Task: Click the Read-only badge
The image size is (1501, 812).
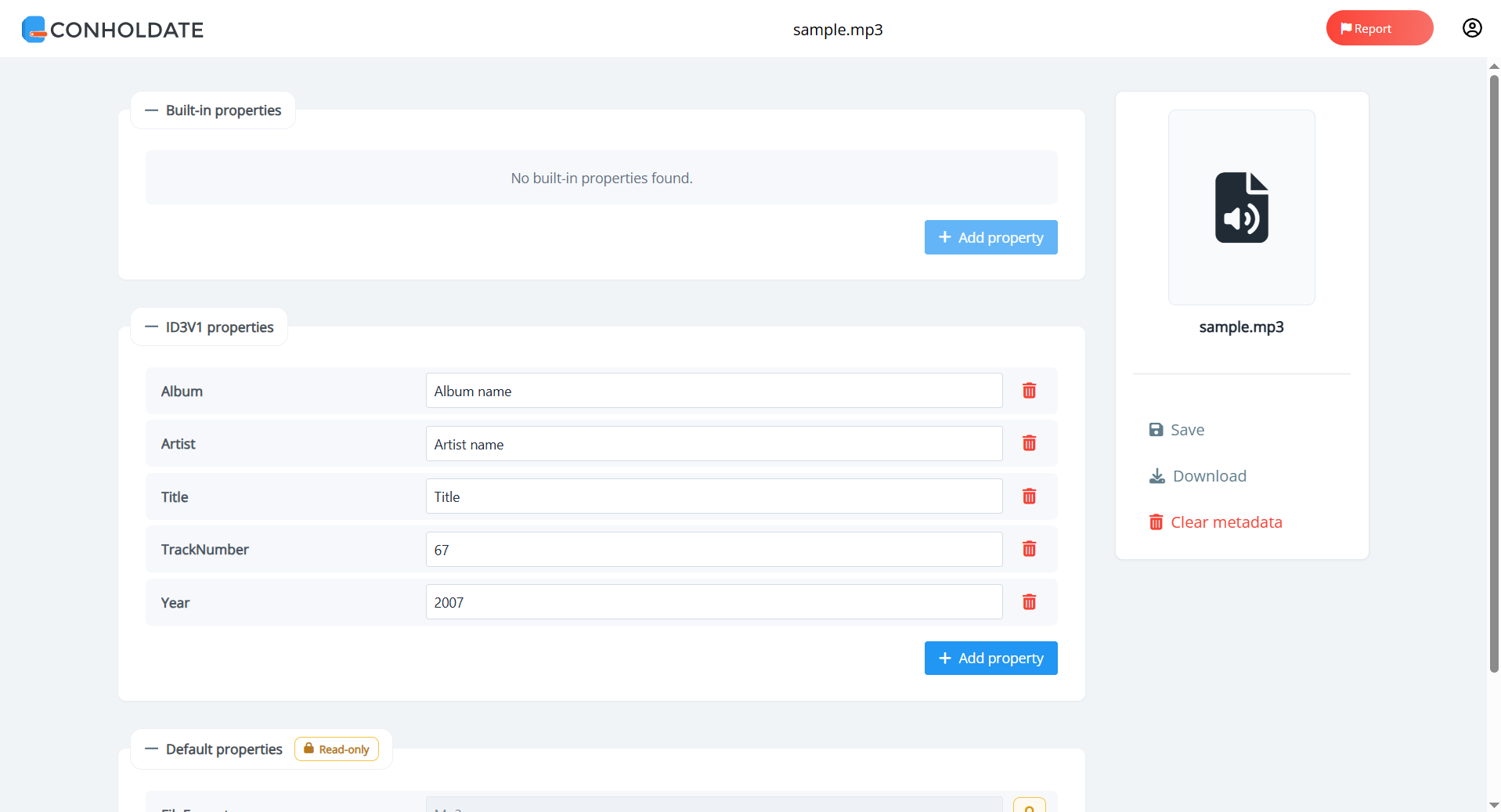Action: [337, 749]
